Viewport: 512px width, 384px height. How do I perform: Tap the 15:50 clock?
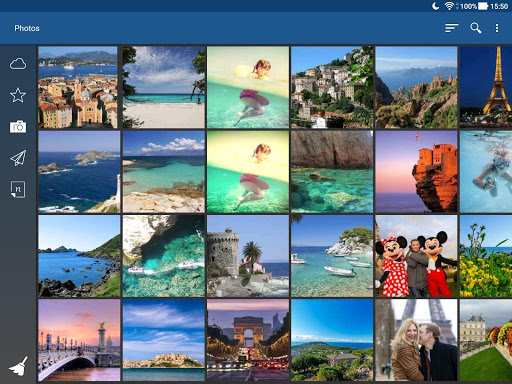[x=499, y=6]
